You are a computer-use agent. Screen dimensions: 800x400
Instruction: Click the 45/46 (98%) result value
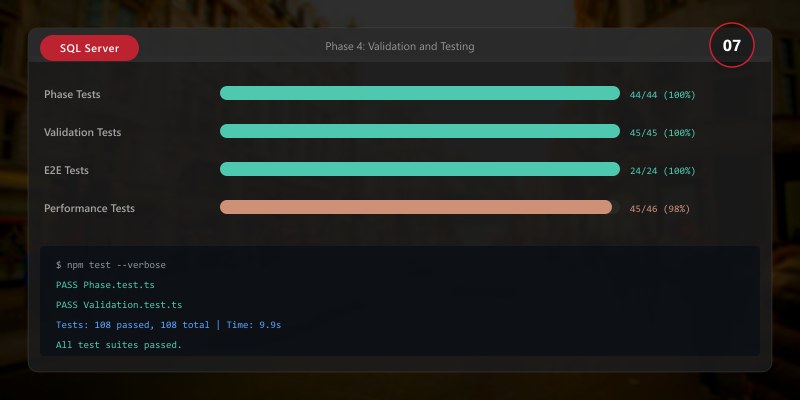pos(660,209)
